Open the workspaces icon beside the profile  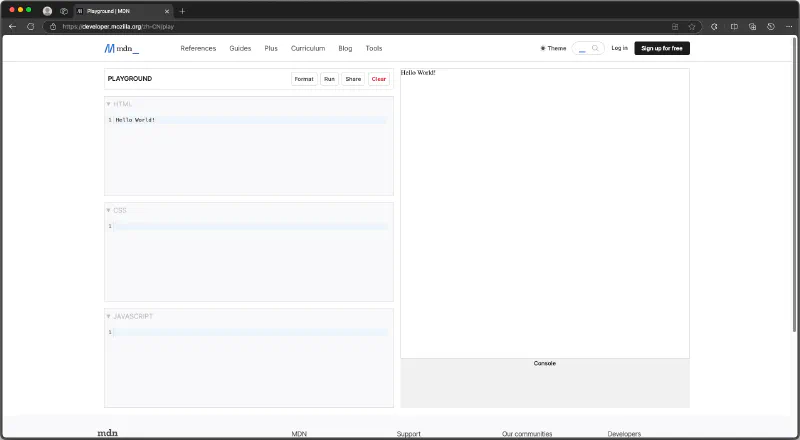tap(64, 11)
